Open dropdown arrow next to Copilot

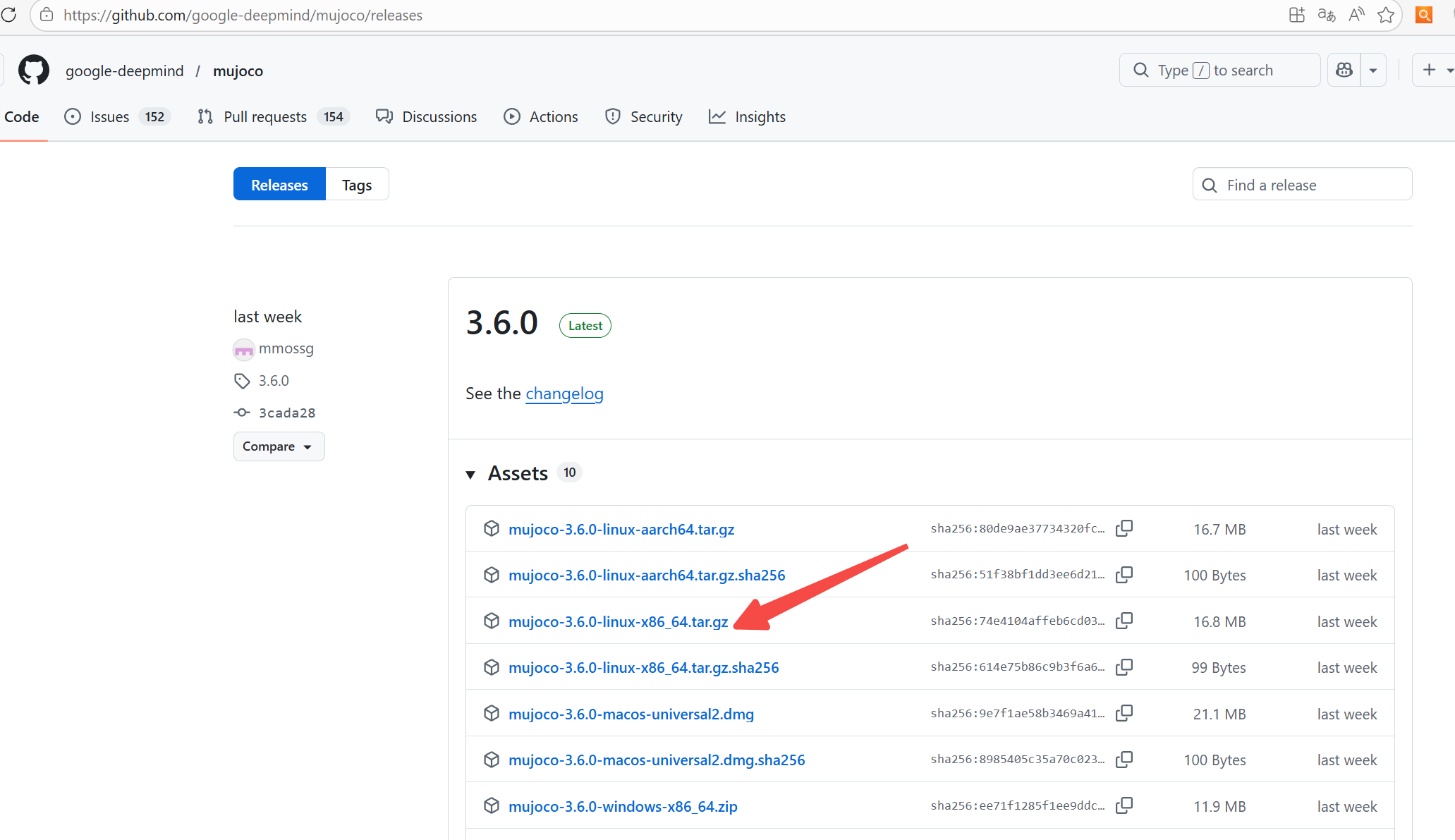[x=1373, y=71]
